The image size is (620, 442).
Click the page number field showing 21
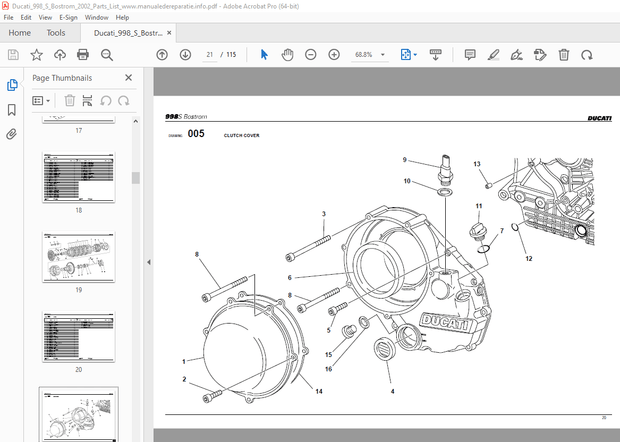coord(210,55)
